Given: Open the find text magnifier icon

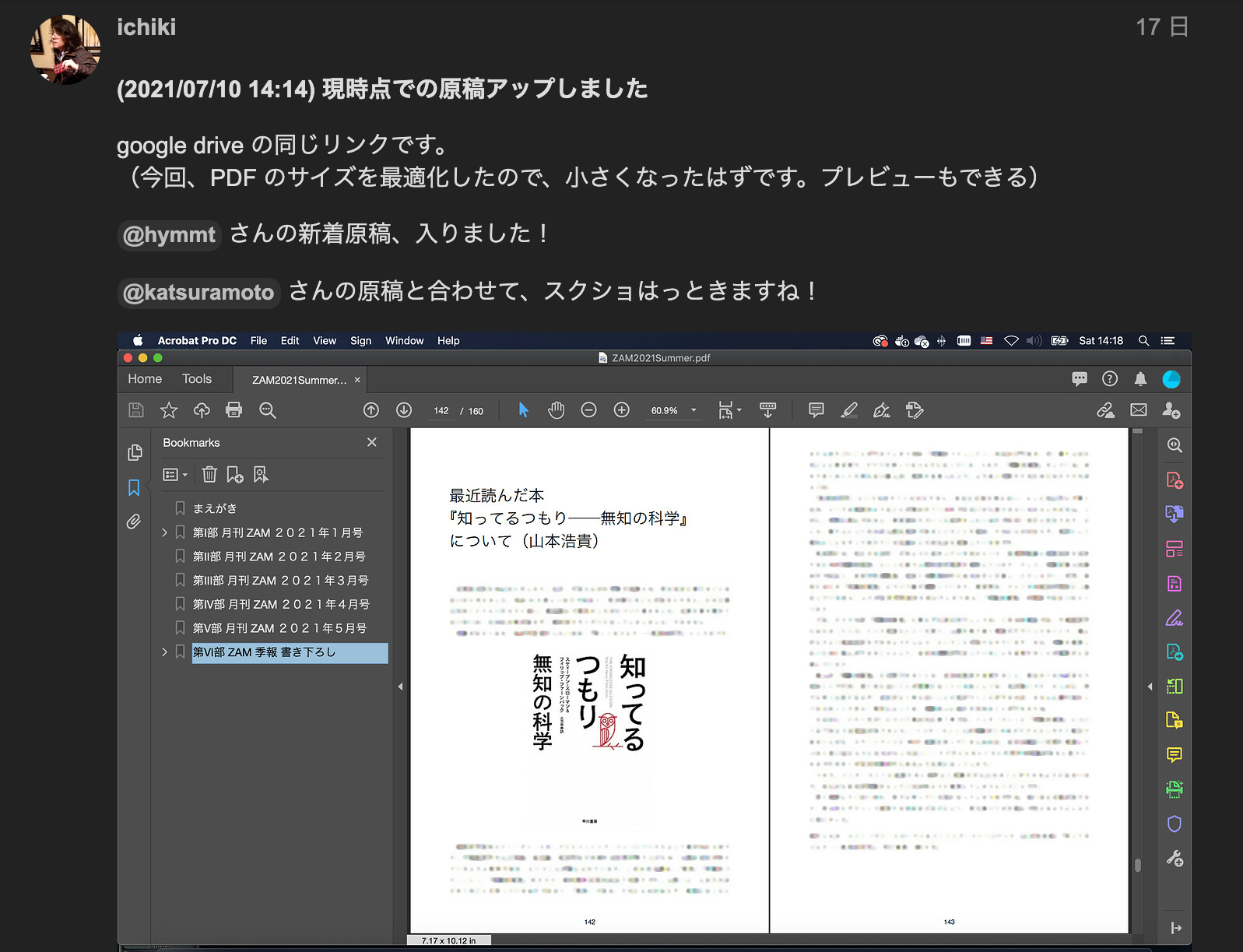Looking at the screenshot, I should 268,410.
